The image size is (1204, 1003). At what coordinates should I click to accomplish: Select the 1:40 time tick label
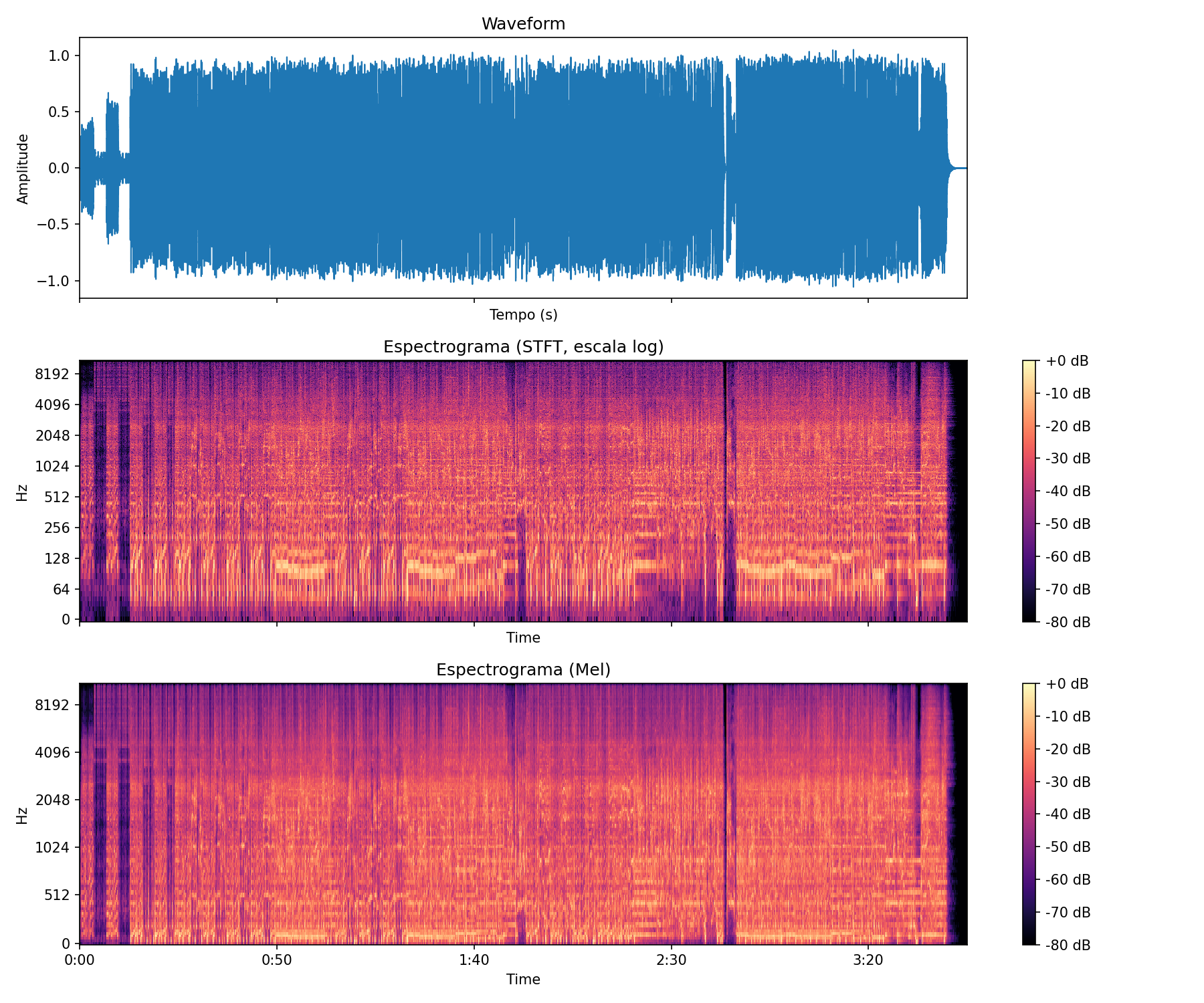(x=474, y=961)
